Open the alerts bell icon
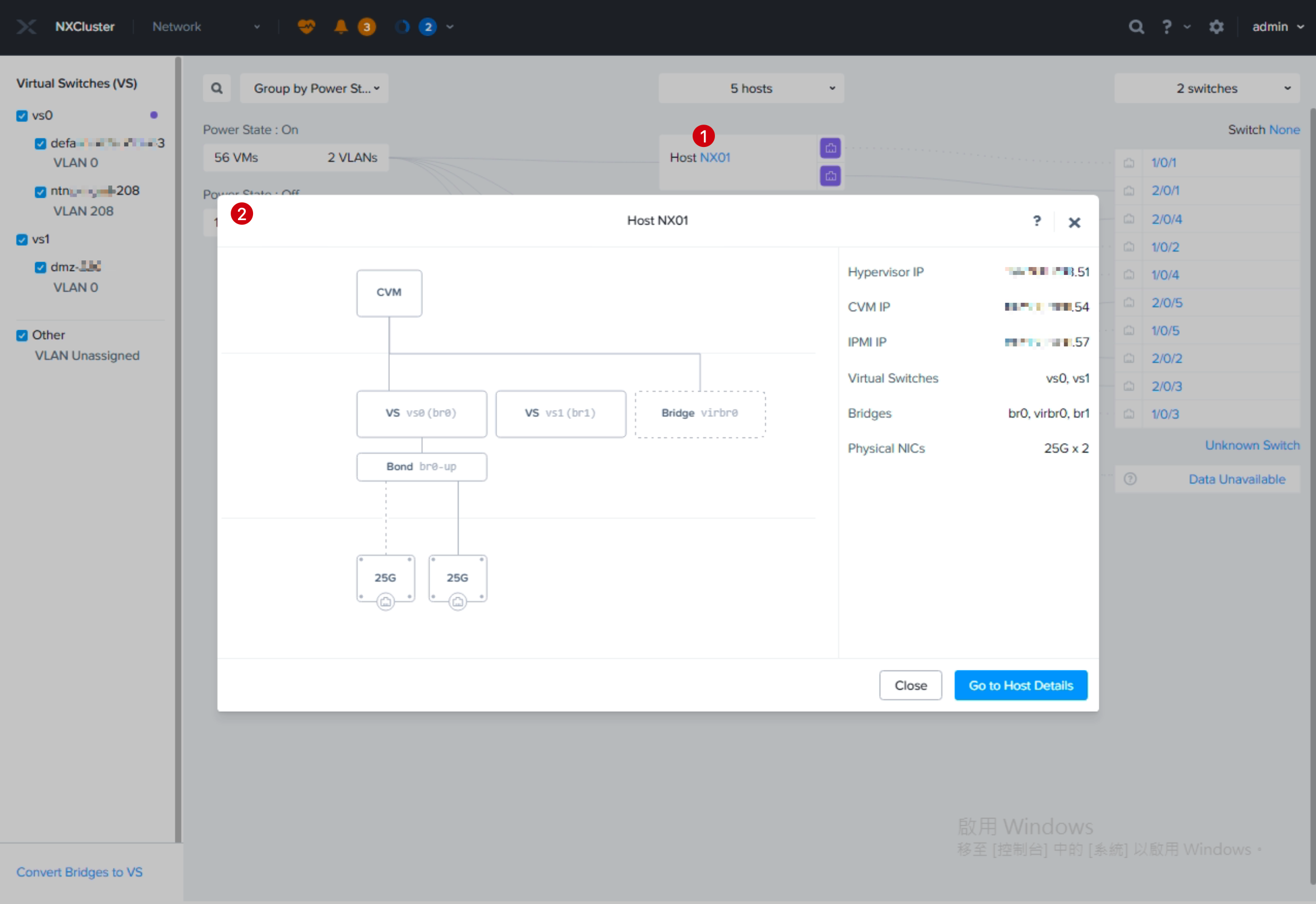Screen dimensions: 1316x904 tap(341, 27)
